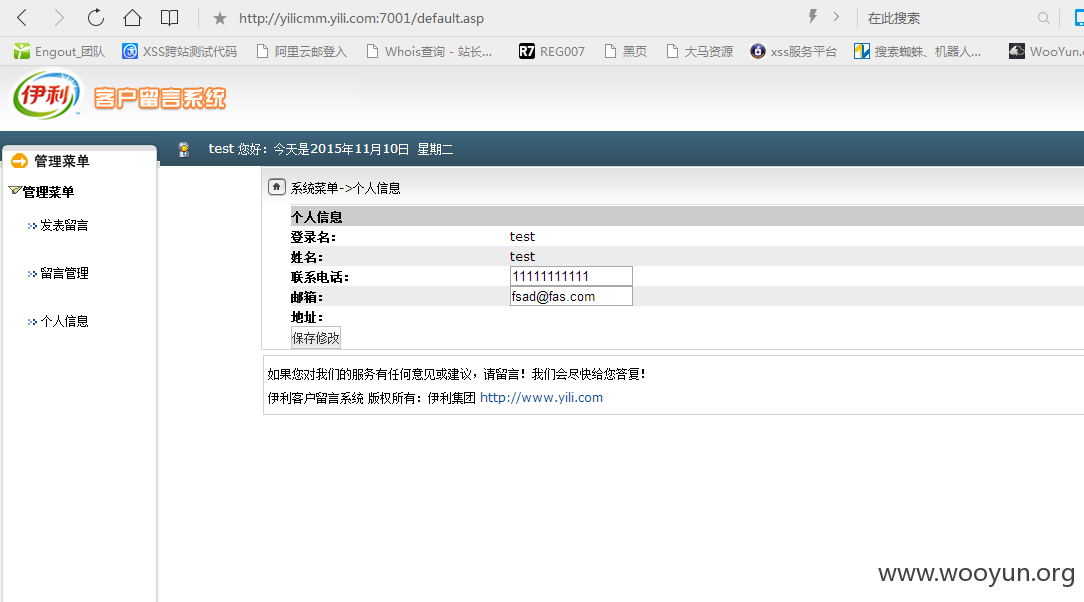Click the browser forward arrow
Screen dimensions: 1084x602
pyautogui.click(x=59, y=18)
